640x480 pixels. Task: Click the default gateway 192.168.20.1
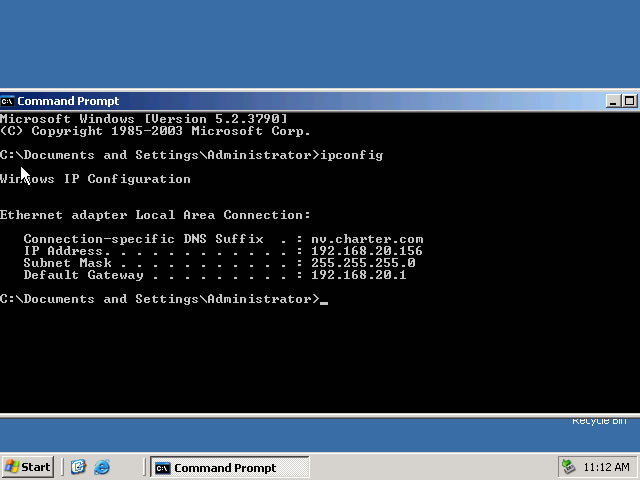click(359, 275)
